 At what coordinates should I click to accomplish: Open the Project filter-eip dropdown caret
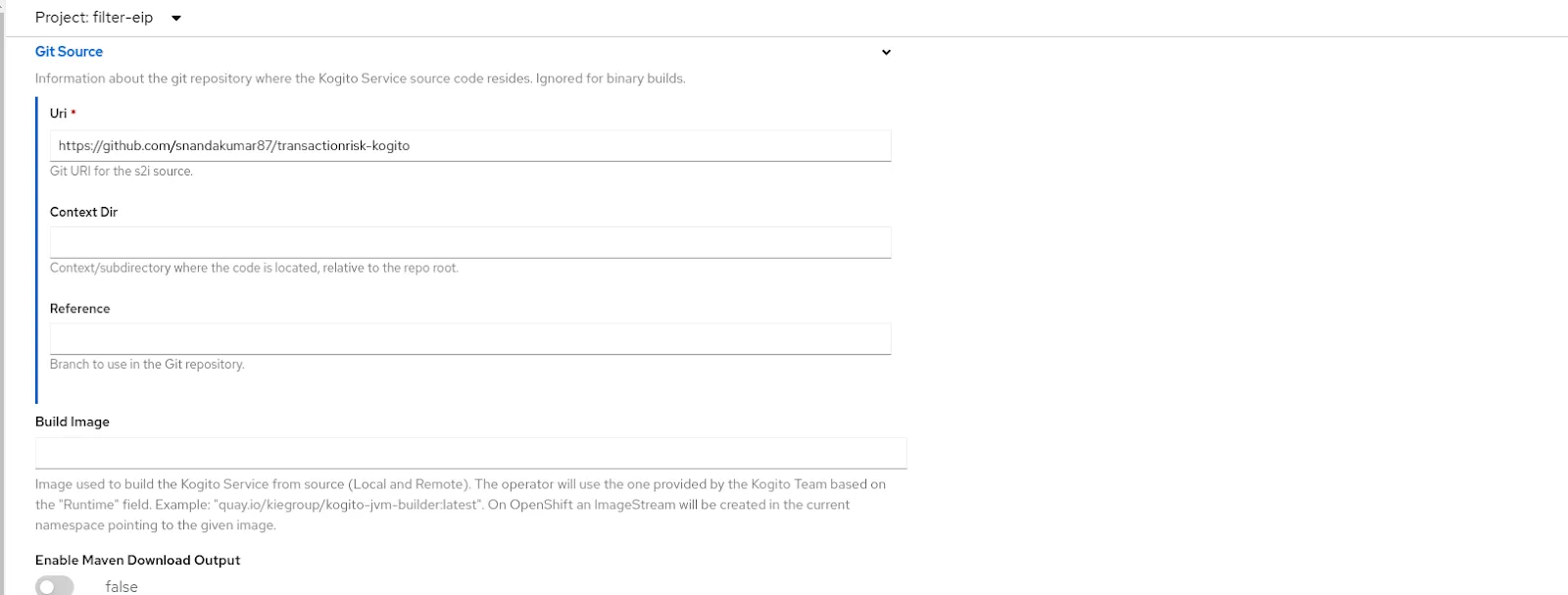click(x=176, y=18)
